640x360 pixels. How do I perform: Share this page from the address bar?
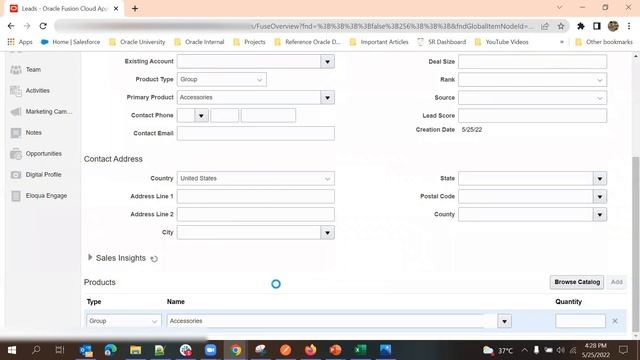[x=544, y=26]
